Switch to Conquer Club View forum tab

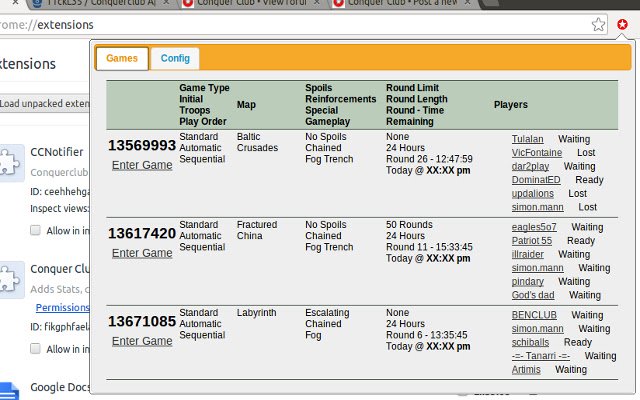[251, 4]
